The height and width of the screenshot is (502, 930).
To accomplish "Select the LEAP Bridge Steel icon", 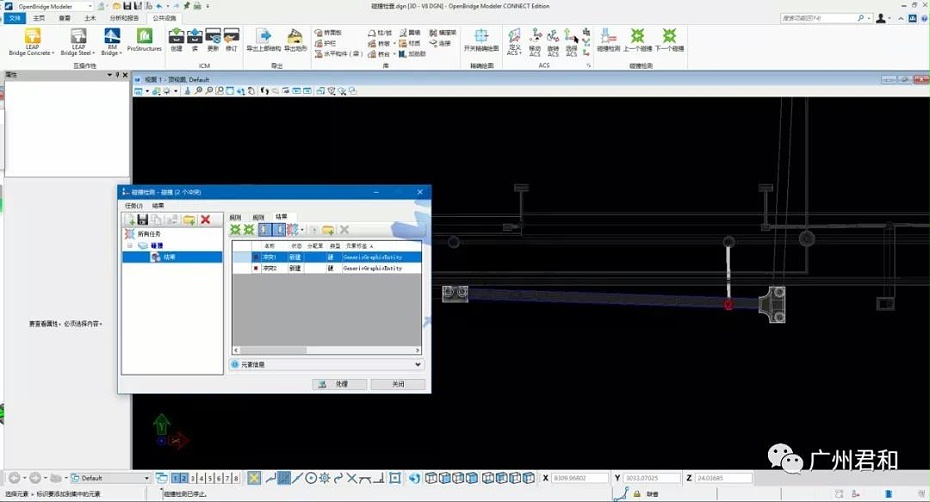I will [x=78, y=42].
